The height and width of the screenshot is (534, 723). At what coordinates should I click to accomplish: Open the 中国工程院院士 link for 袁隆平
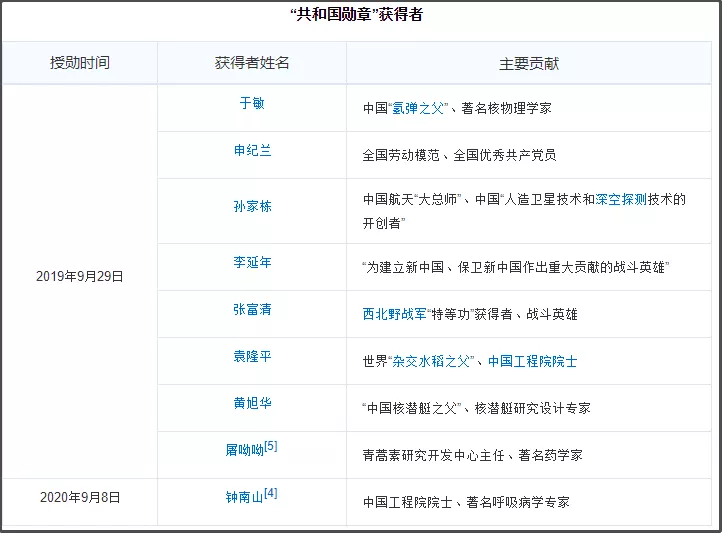click(532, 361)
